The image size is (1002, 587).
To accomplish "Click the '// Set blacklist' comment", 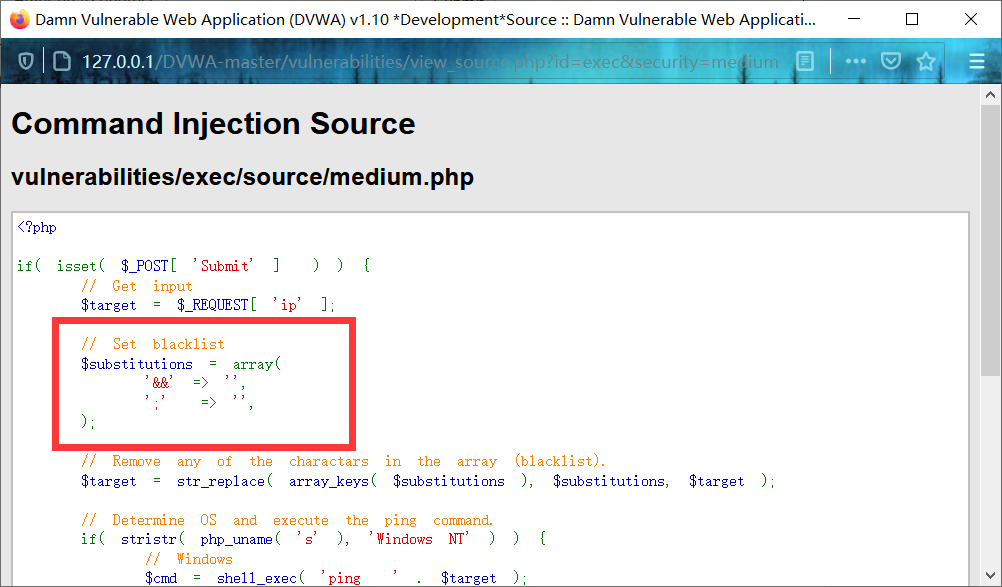I will click(153, 344).
